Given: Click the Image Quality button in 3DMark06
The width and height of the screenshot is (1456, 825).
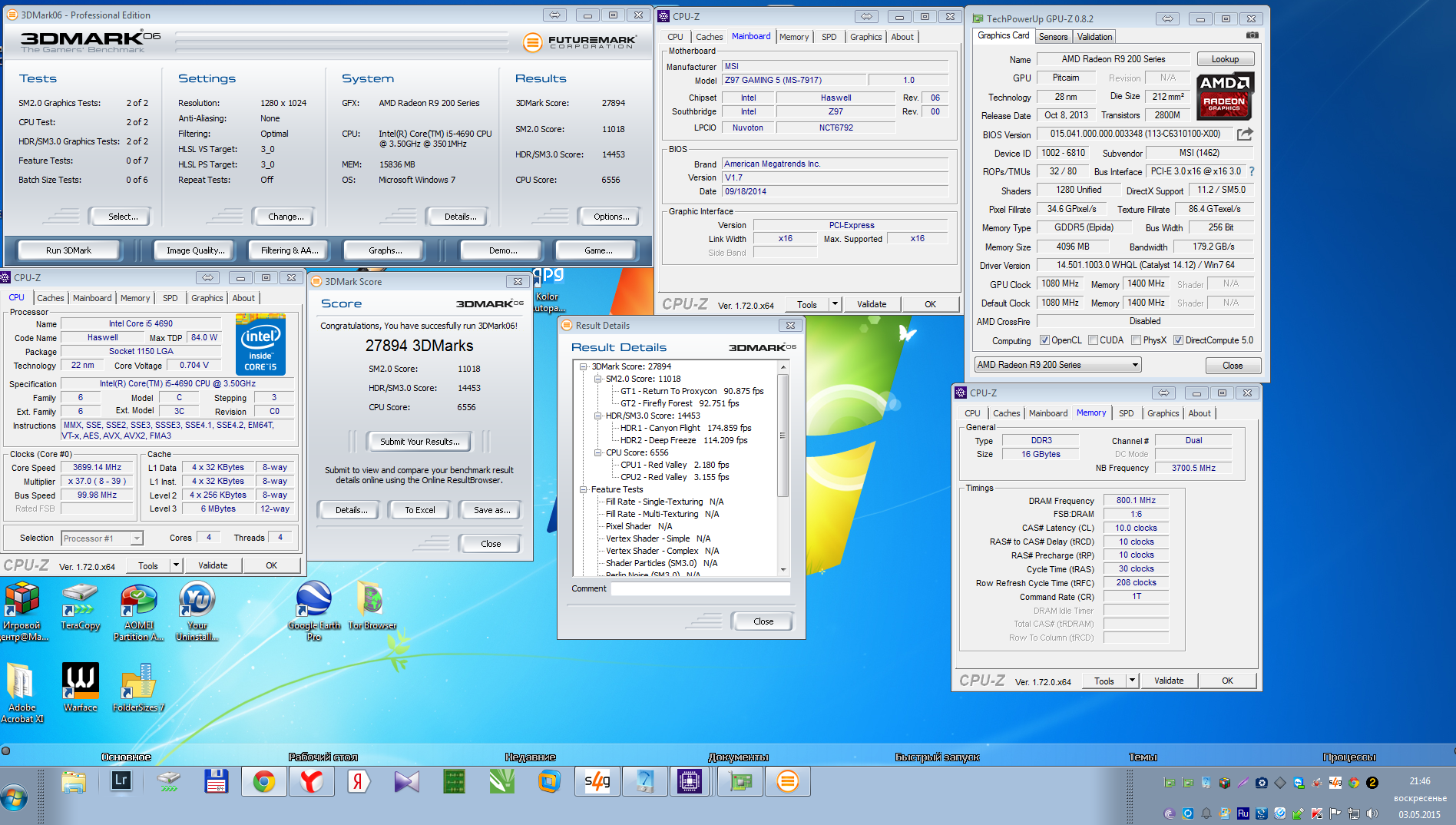Looking at the screenshot, I should [196, 250].
